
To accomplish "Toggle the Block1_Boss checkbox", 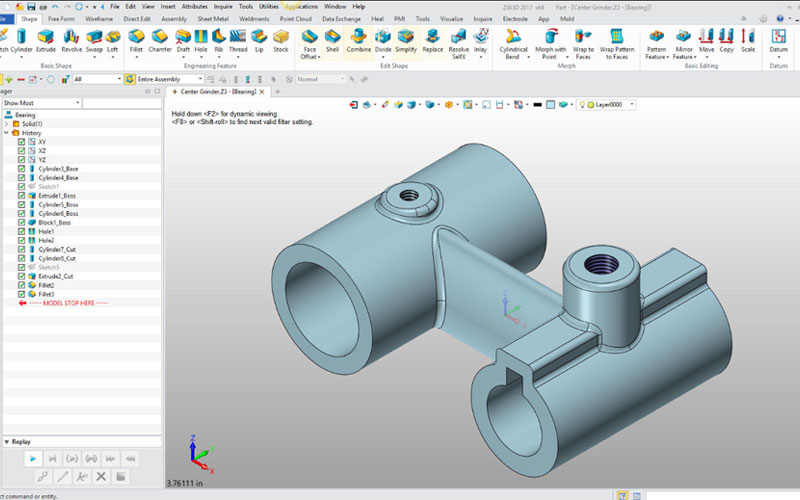I will pyautogui.click(x=21, y=222).
